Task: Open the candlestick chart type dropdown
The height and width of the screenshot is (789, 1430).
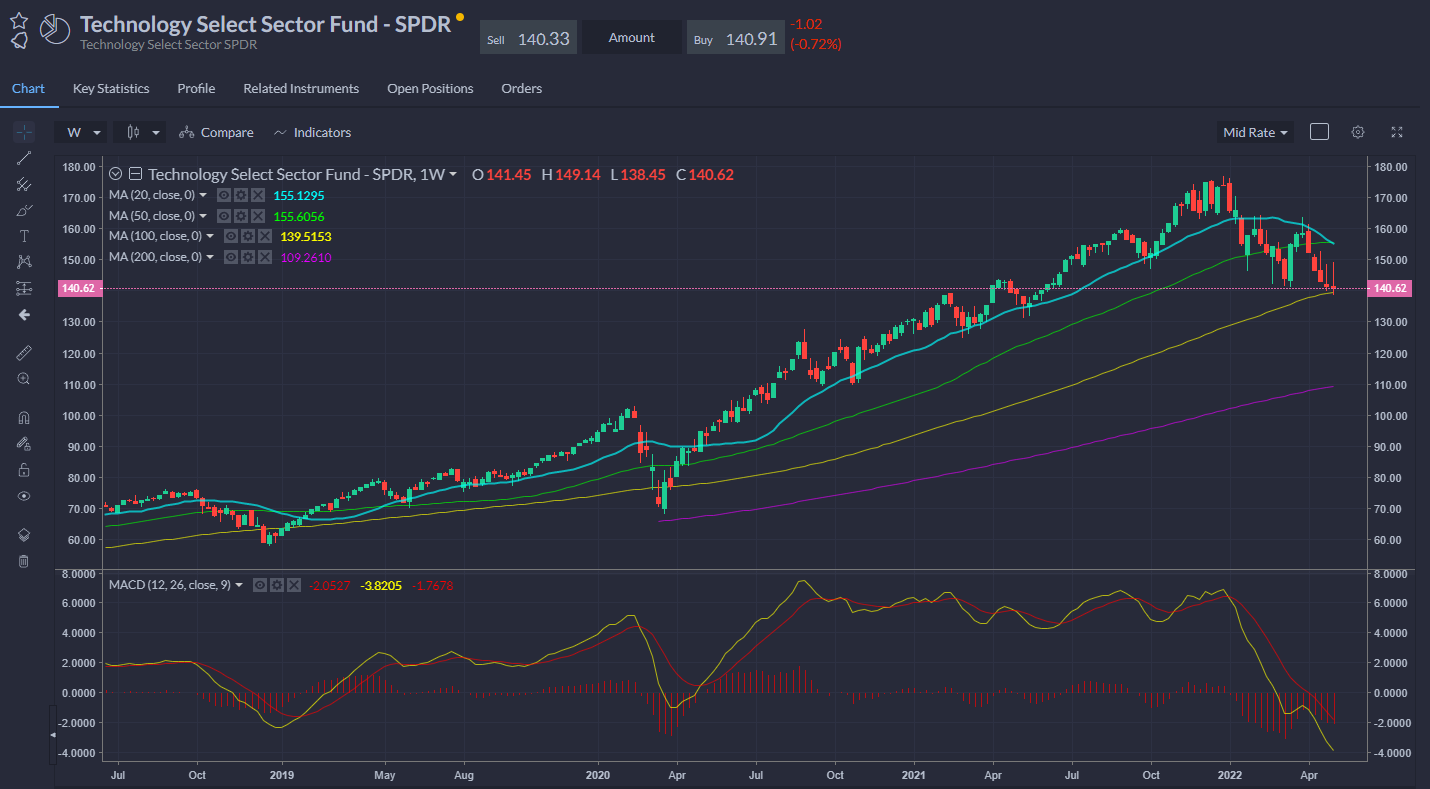Action: coord(141,132)
